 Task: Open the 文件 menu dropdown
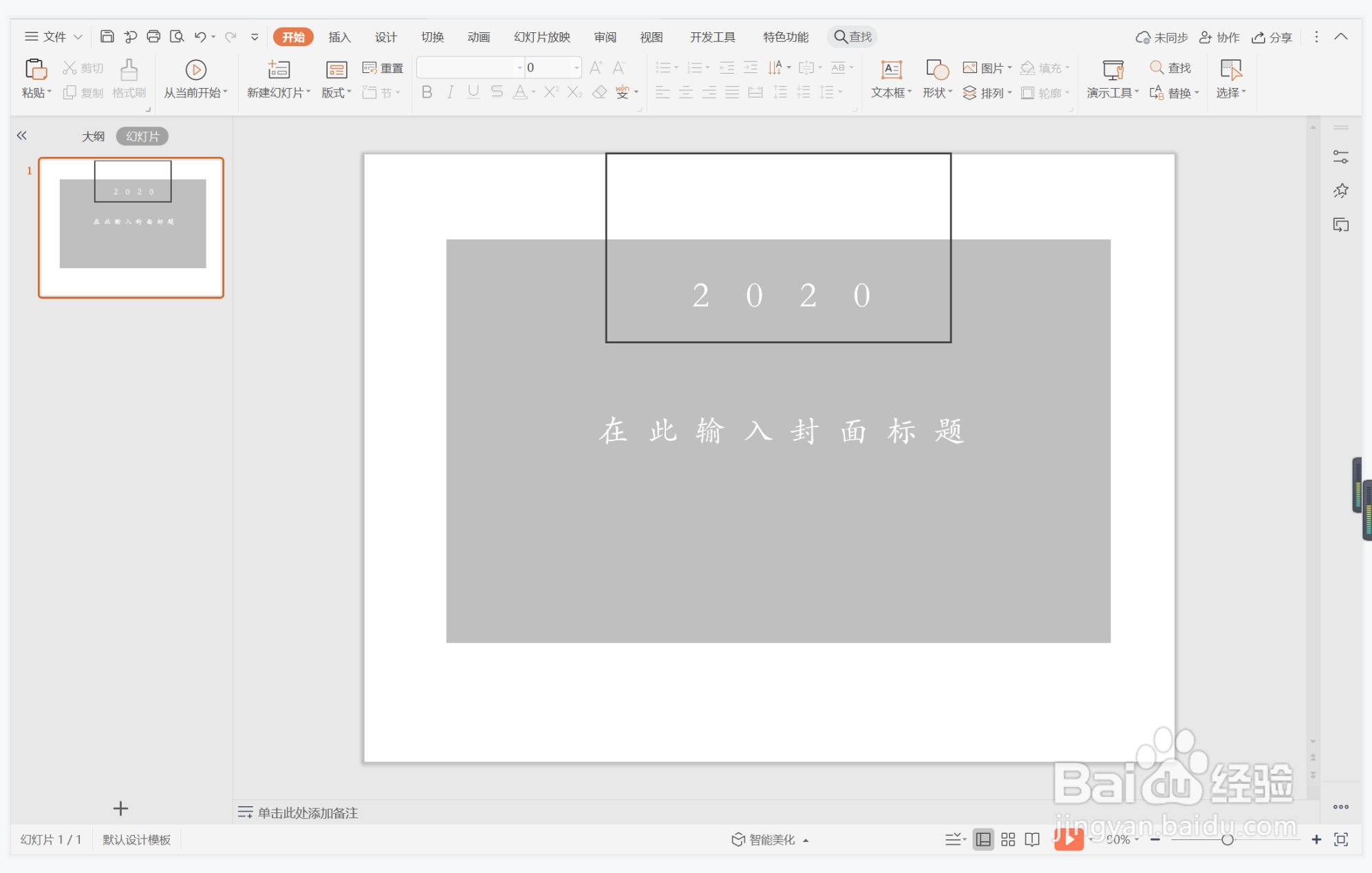click(x=54, y=36)
